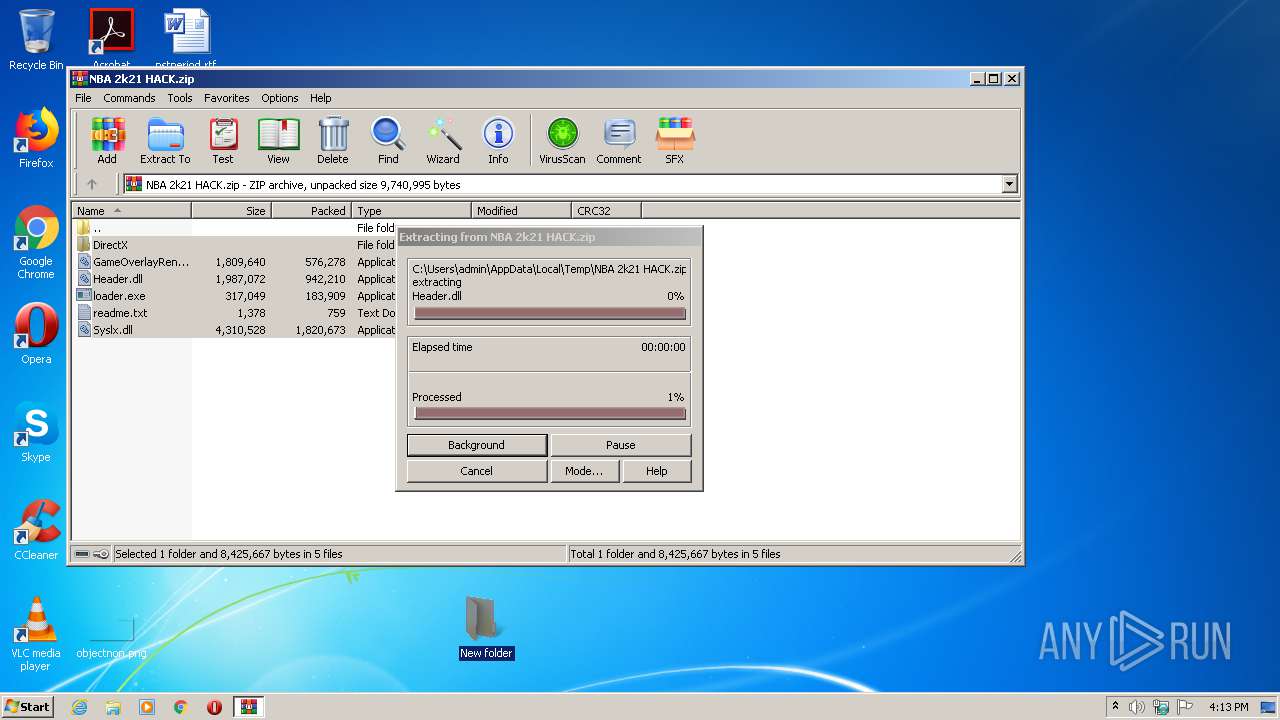The image size is (1280, 720).
Task: Open VLC media player shortcut
Action: [x=36, y=634]
